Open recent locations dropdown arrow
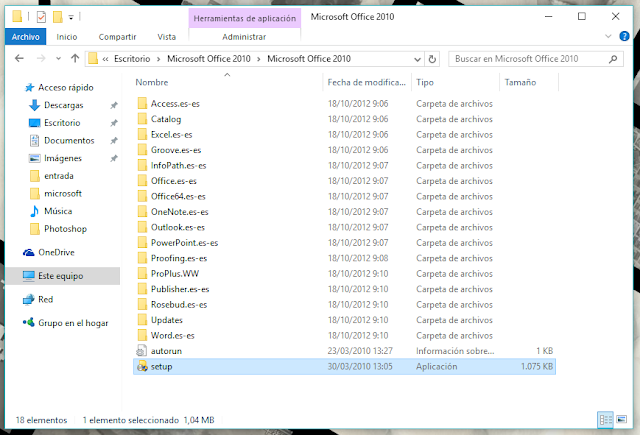Viewport: 640px width, 435px height. coord(58,59)
